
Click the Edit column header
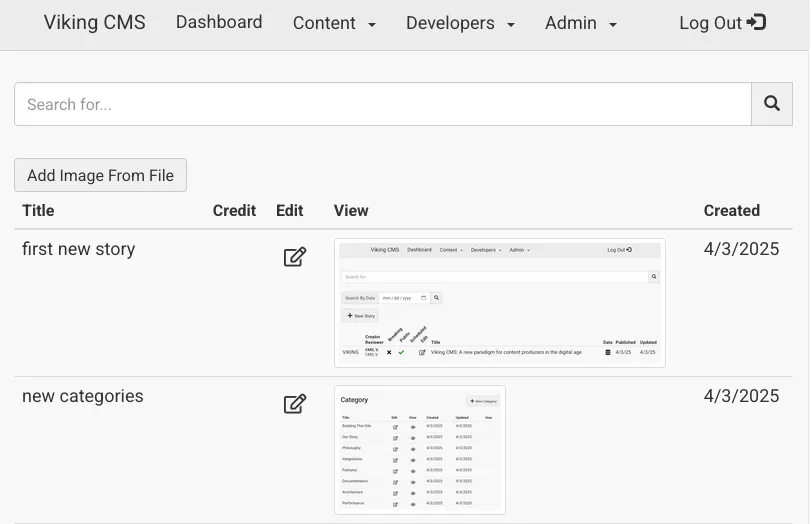coord(289,210)
